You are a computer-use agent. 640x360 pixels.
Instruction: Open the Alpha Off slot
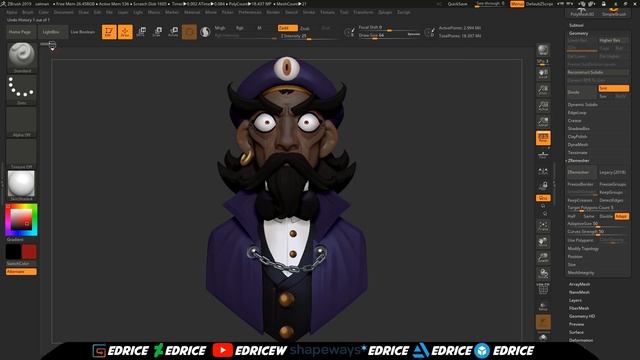click(x=22, y=122)
